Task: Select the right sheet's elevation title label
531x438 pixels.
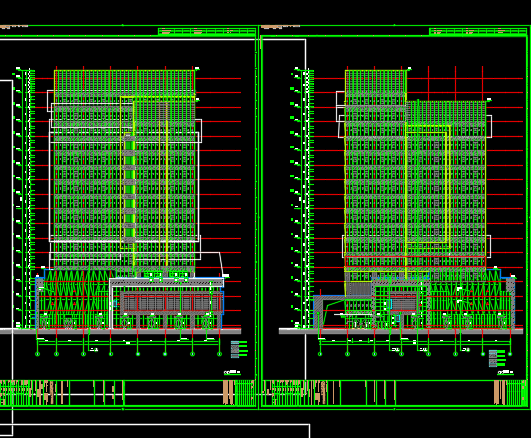Action: click(x=505, y=372)
